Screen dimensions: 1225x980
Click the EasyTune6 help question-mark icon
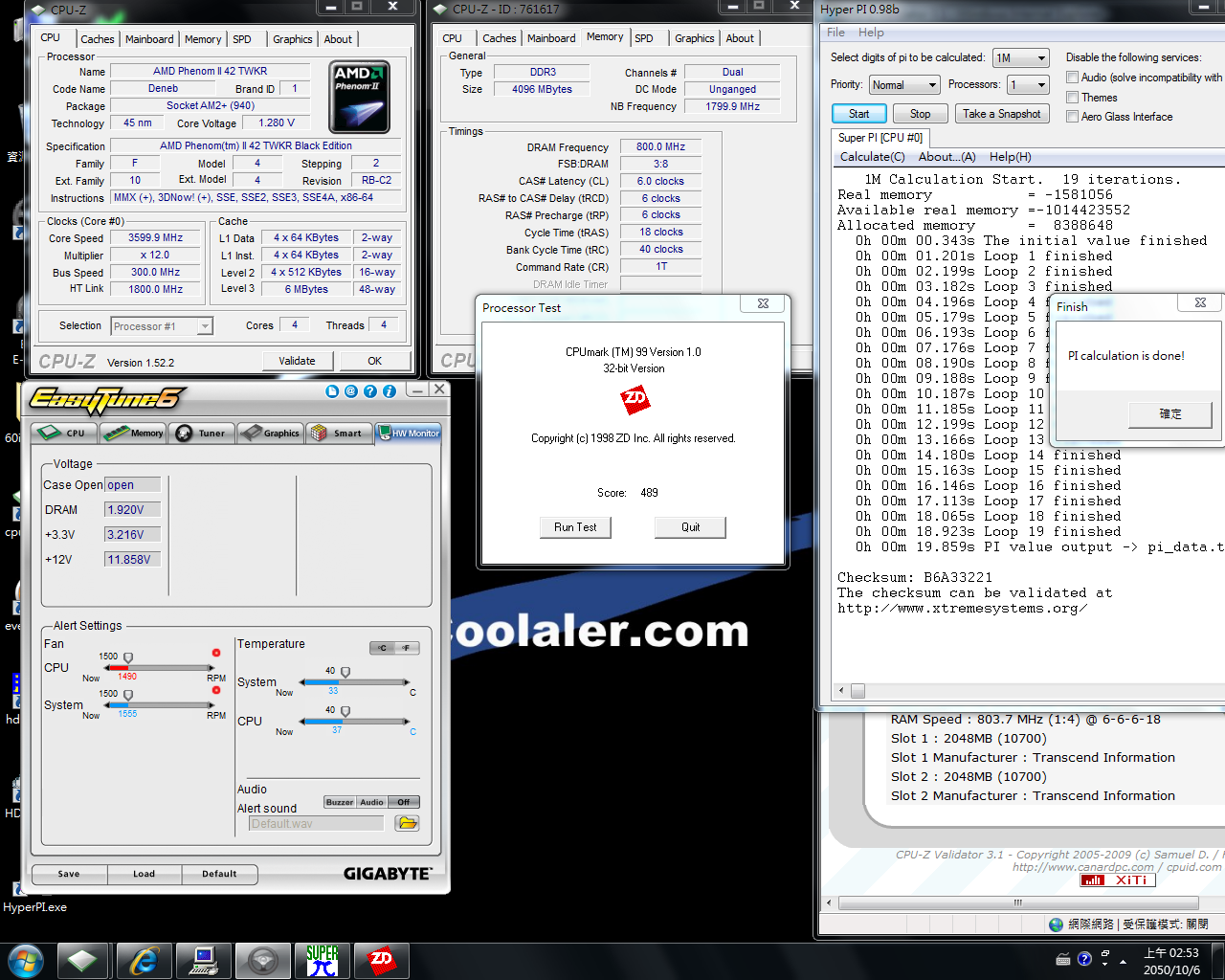(370, 391)
